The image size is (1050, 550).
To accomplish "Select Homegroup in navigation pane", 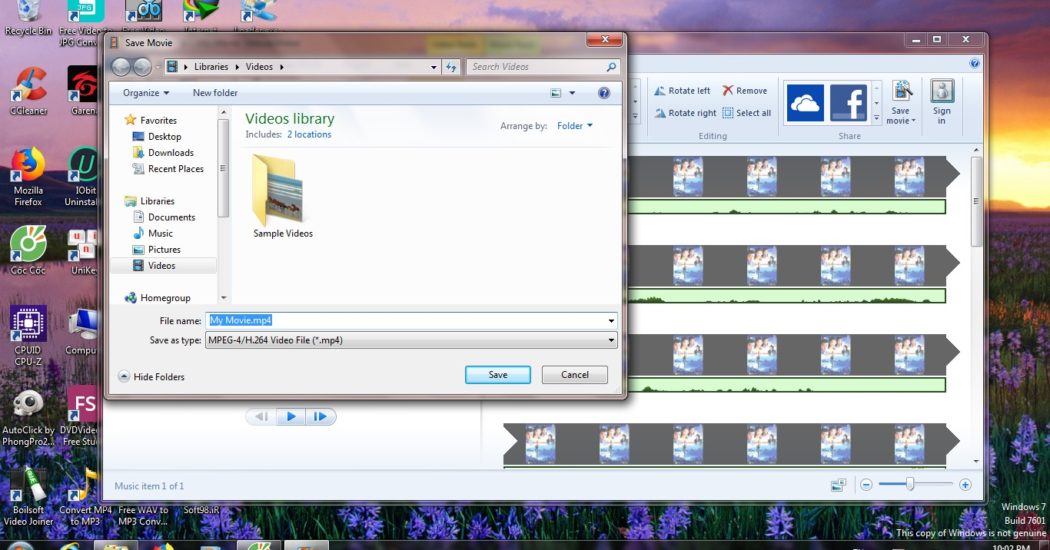I will [157, 297].
